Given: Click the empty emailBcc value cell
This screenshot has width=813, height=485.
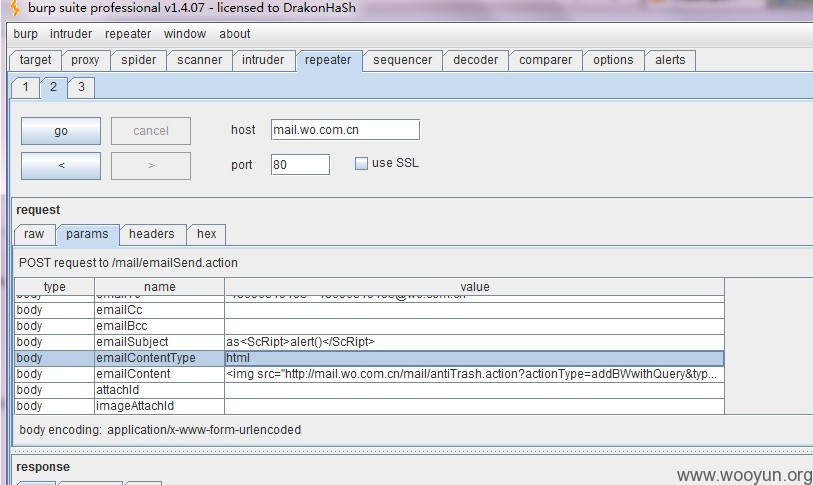Looking at the screenshot, I should tap(474, 326).
